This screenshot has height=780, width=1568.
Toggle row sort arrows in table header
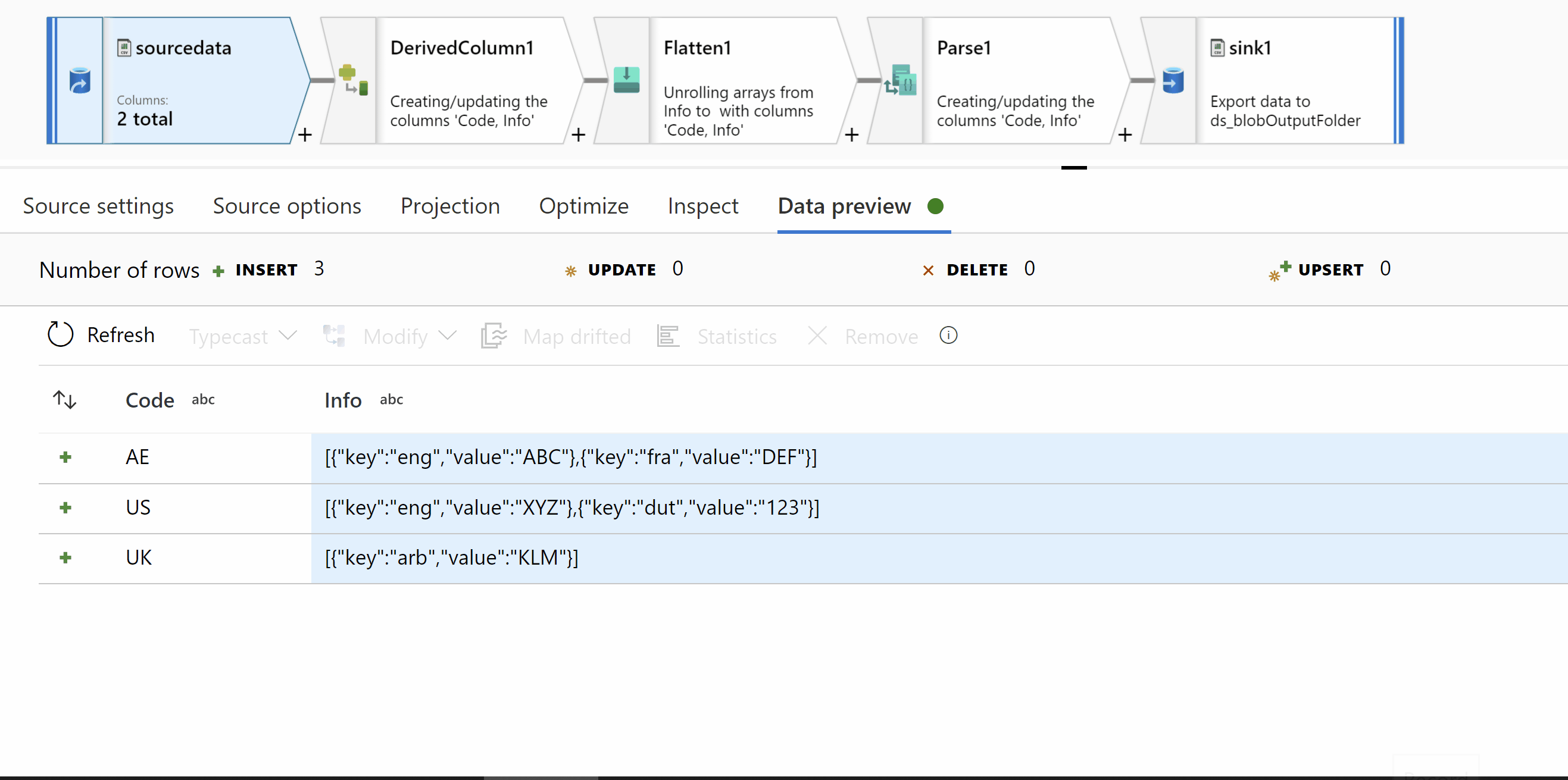click(x=64, y=400)
